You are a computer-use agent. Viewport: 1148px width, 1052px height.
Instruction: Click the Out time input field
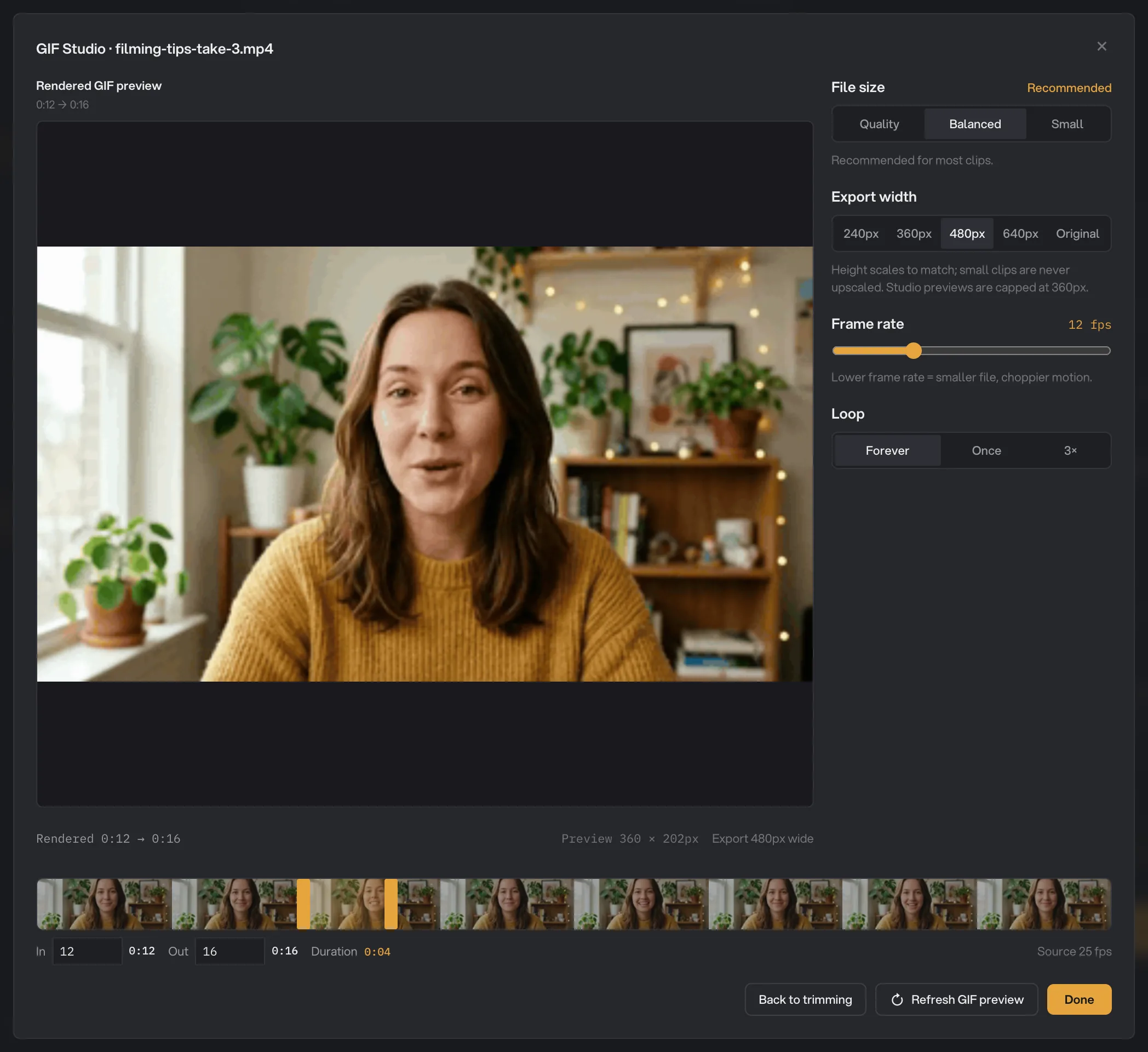point(229,951)
